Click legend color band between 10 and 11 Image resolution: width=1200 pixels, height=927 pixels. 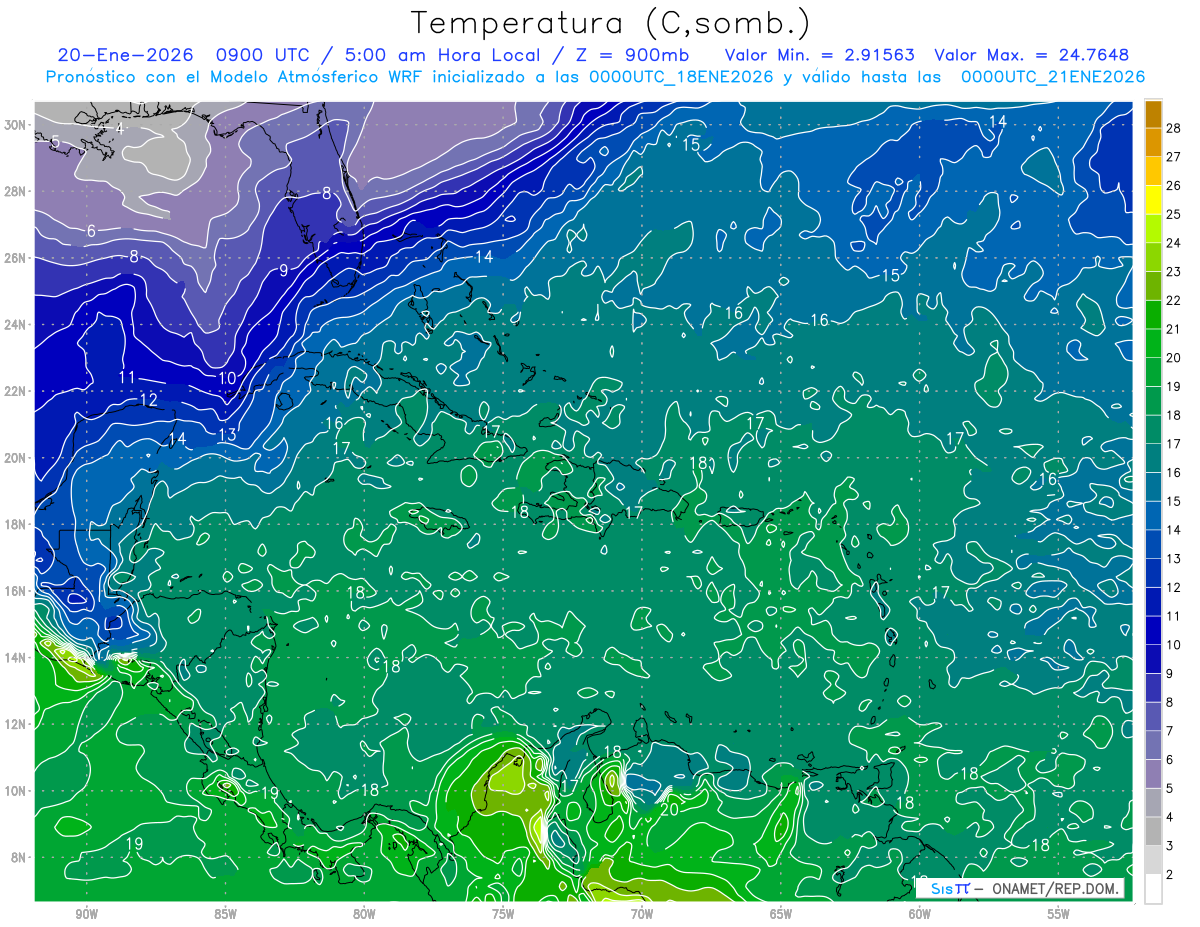(1153, 631)
